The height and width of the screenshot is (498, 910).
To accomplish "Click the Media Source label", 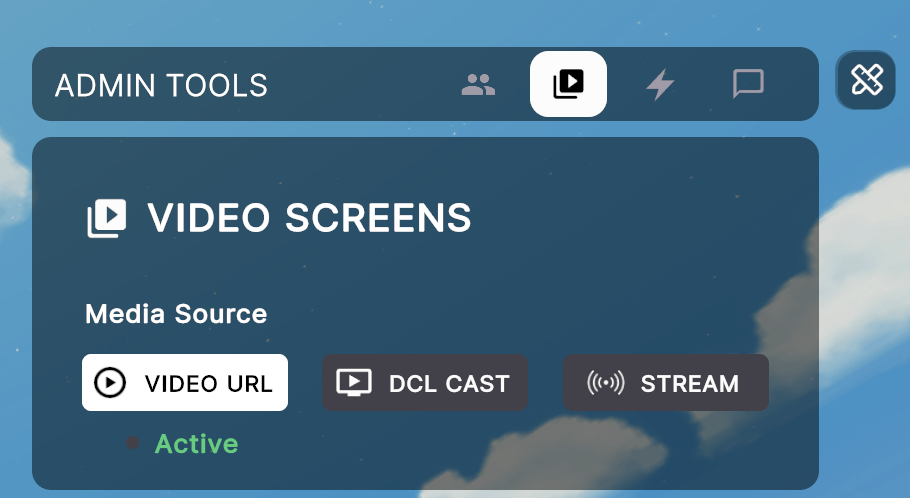I will tap(176, 314).
